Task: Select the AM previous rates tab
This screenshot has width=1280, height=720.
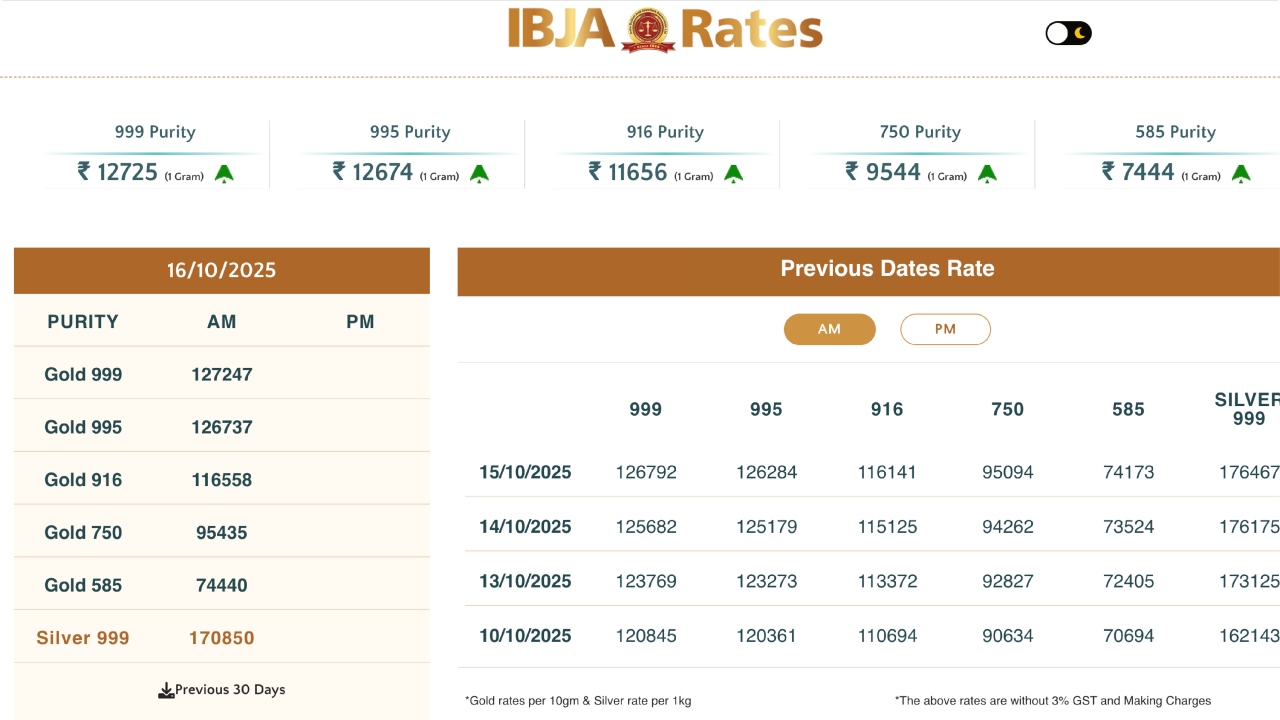Action: pyautogui.click(x=829, y=329)
